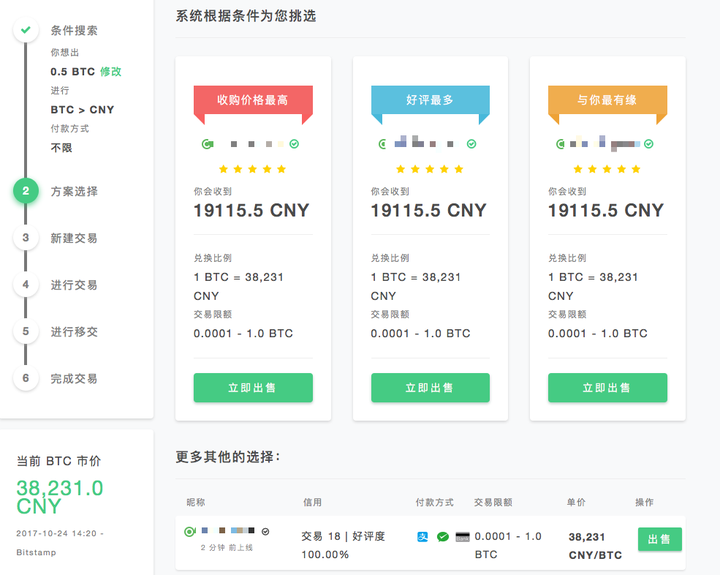This screenshot has width=720, height=575.
Task: Click the red 收购价格最高 ribbon banner
Action: (253, 100)
